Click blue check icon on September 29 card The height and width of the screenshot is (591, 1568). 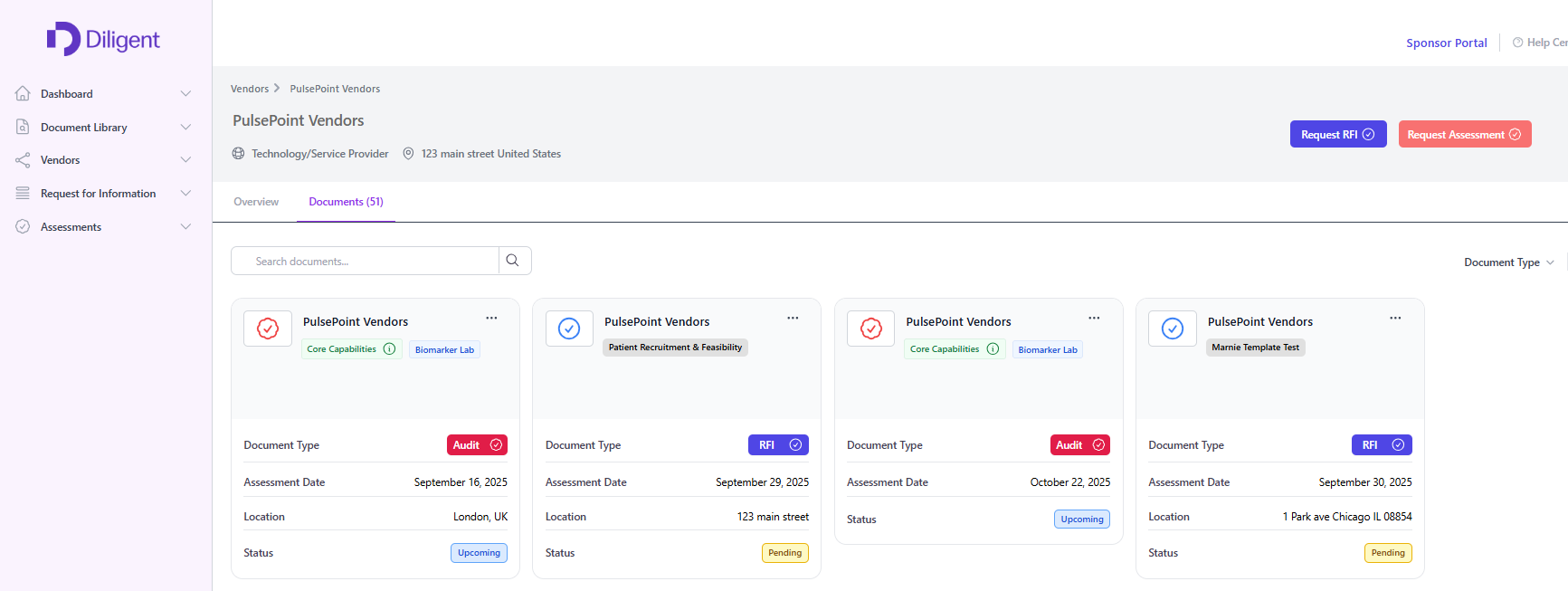569,329
